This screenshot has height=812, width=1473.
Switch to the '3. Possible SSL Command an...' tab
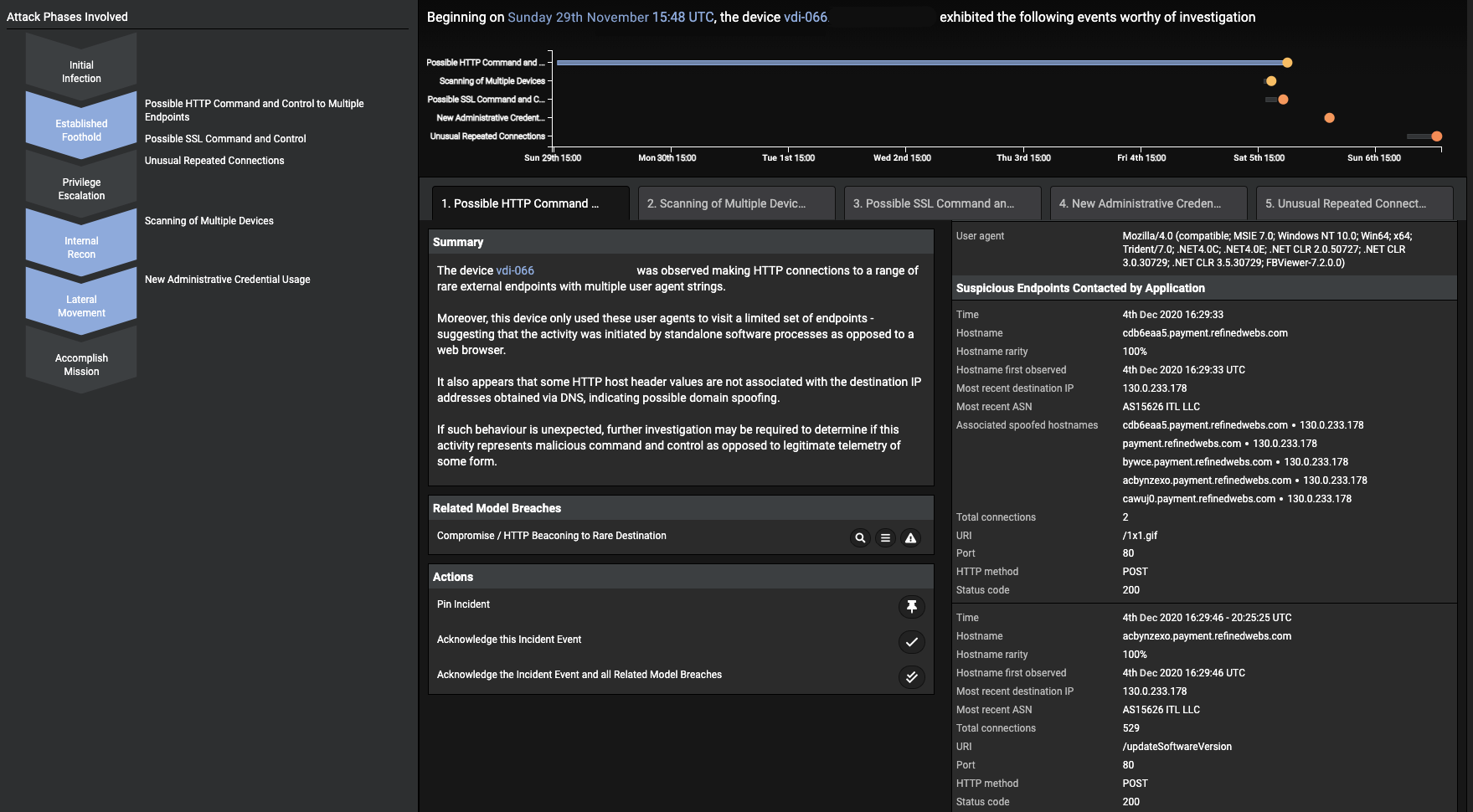(x=942, y=203)
